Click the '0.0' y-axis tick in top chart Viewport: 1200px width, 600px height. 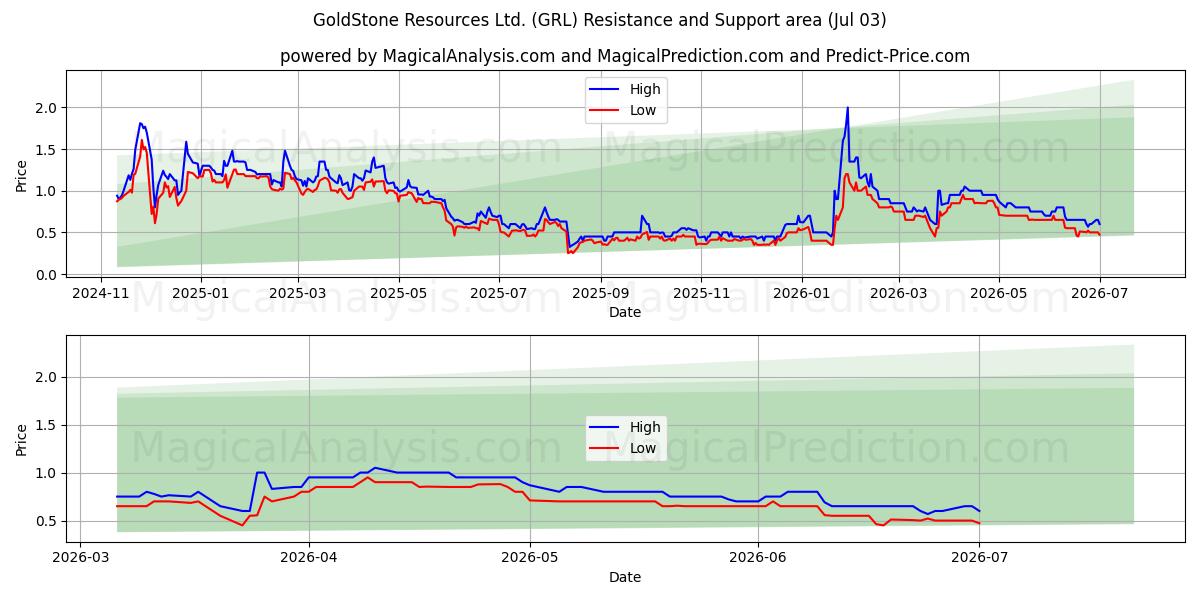click(48, 274)
